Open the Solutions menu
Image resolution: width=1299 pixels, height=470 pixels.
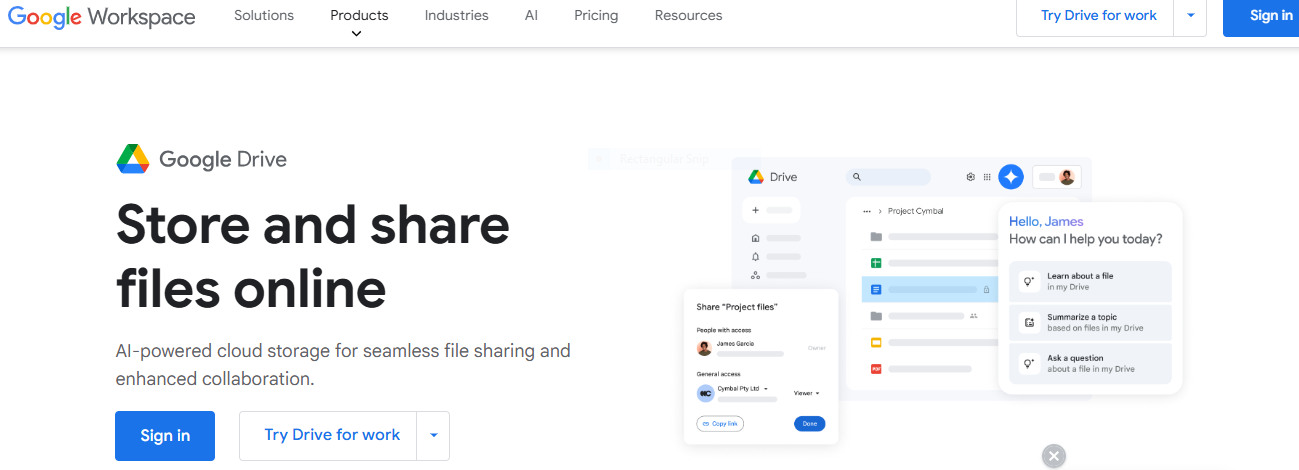(264, 15)
